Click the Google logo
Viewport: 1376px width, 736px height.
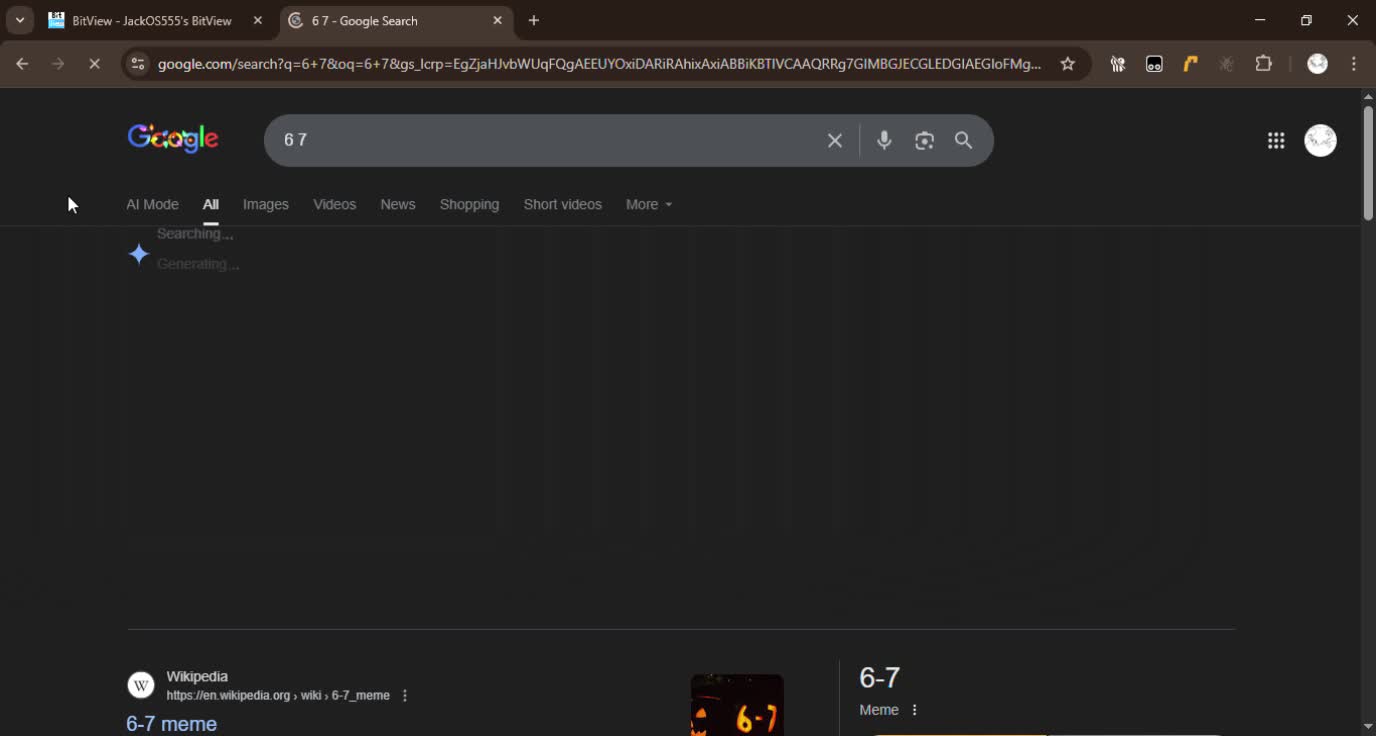point(172,138)
